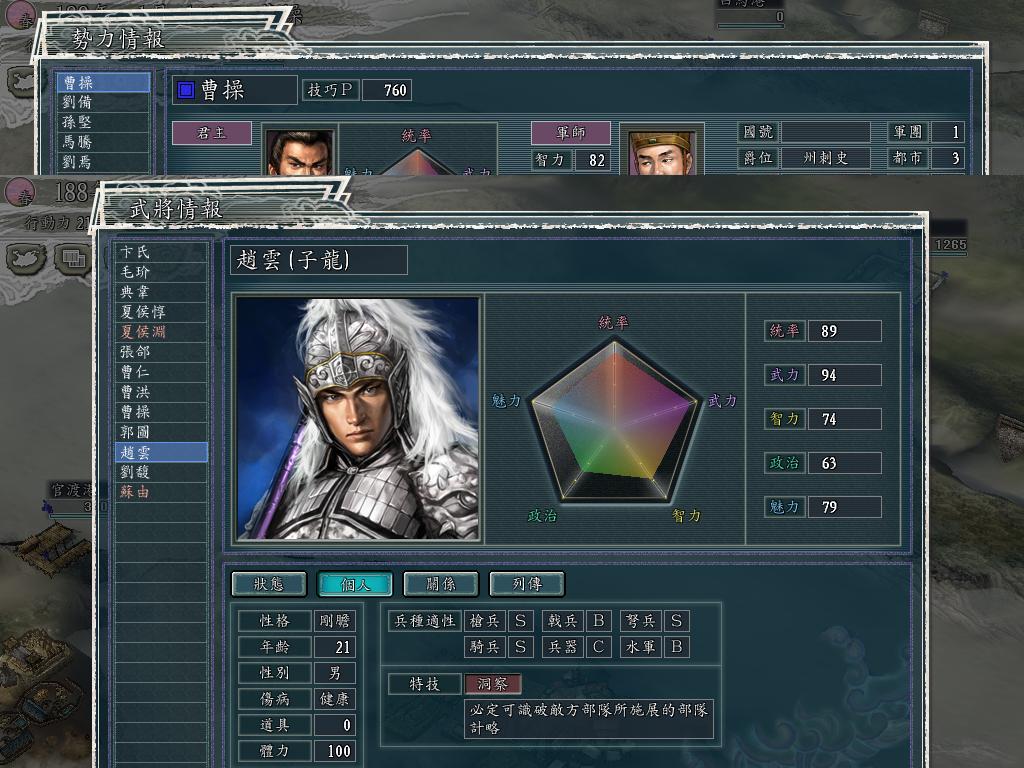This screenshot has width=1024, height=768.
Task: Select 劉備 in the faction list
Action: point(103,102)
